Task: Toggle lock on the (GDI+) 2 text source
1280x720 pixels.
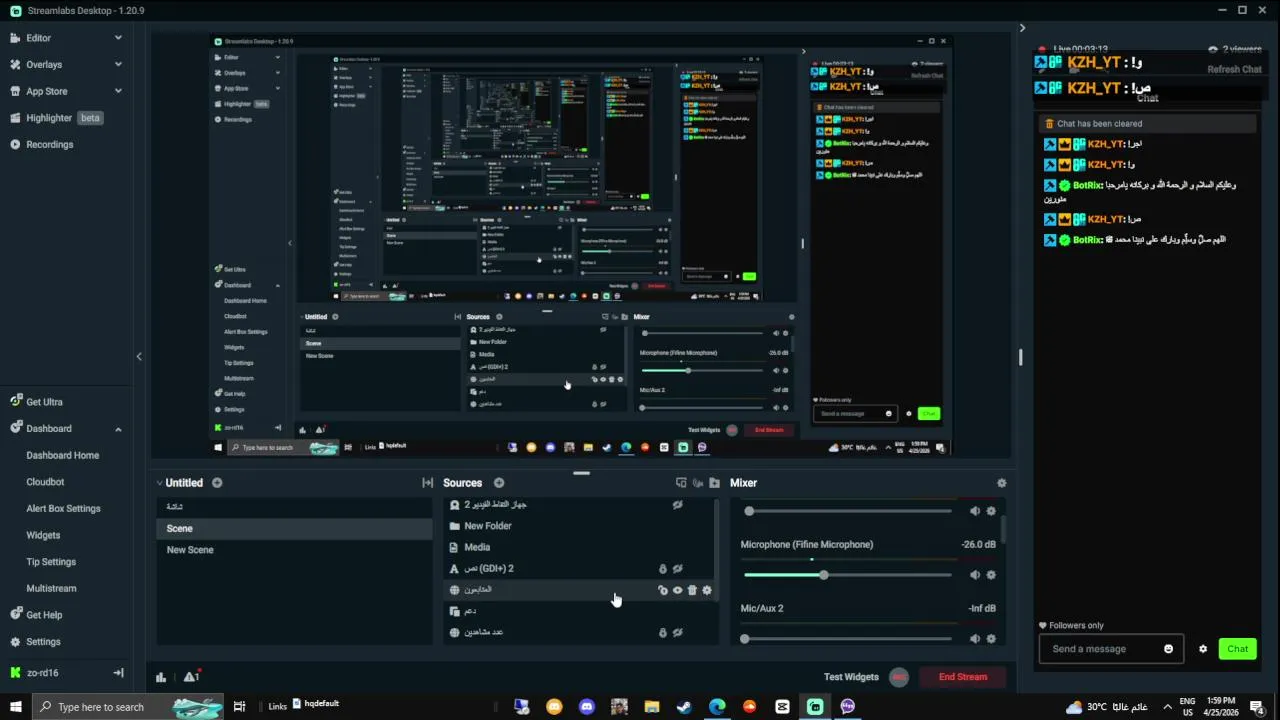Action: 662,569
